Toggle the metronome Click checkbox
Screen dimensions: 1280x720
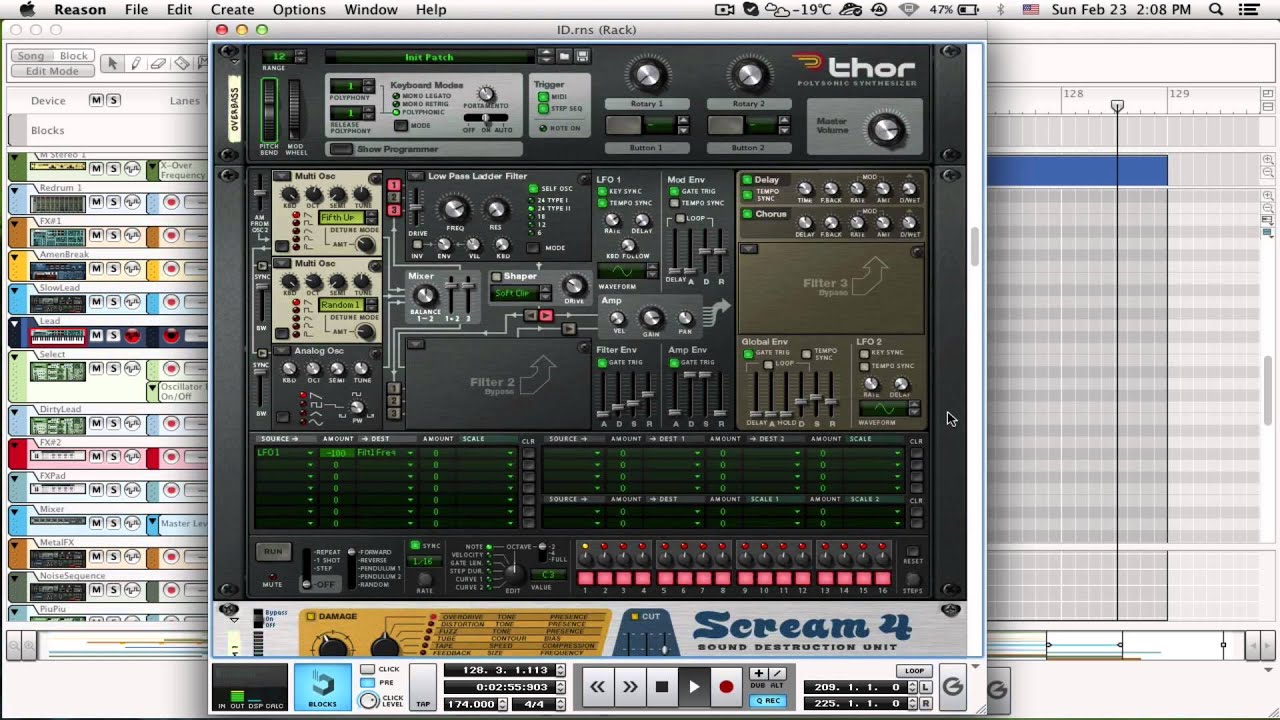368,669
